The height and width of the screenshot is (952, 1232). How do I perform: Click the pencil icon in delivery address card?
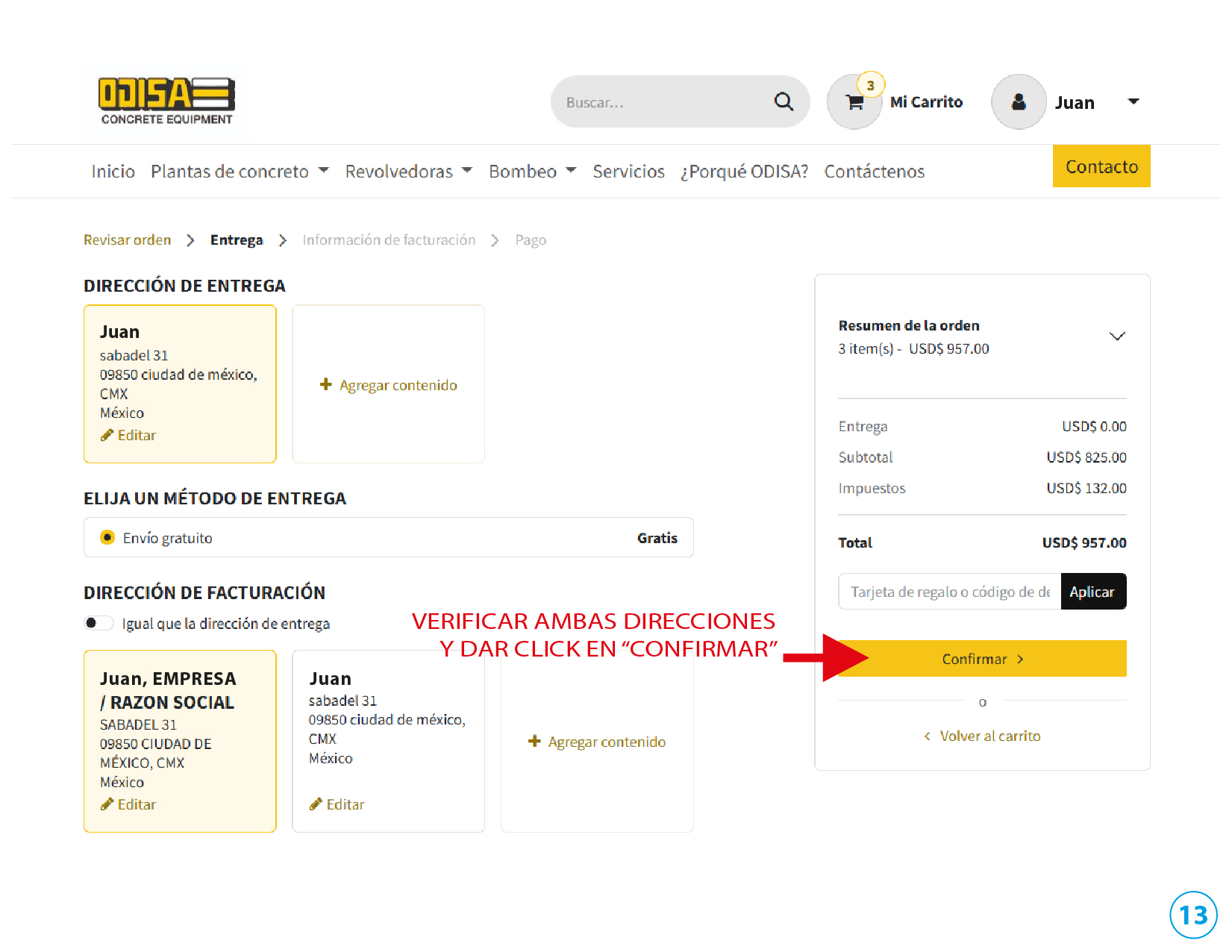click(x=107, y=435)
